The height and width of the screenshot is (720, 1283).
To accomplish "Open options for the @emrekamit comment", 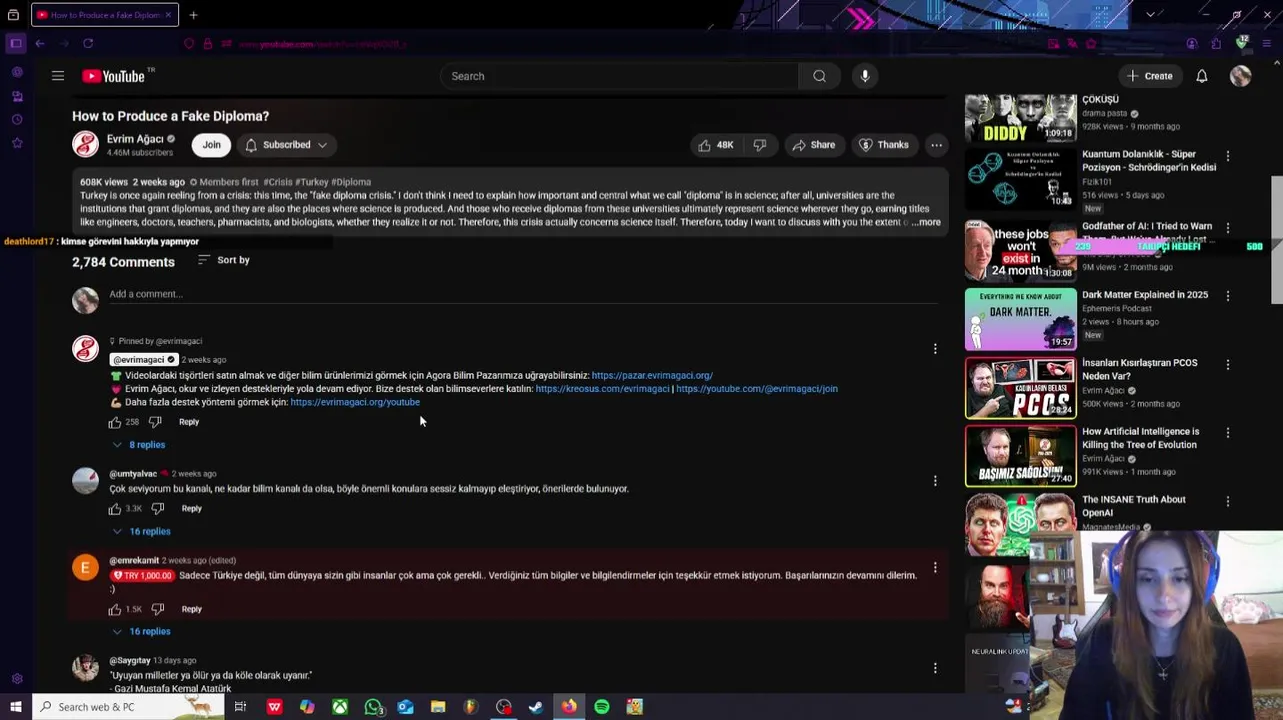I will tap(935, 568).
